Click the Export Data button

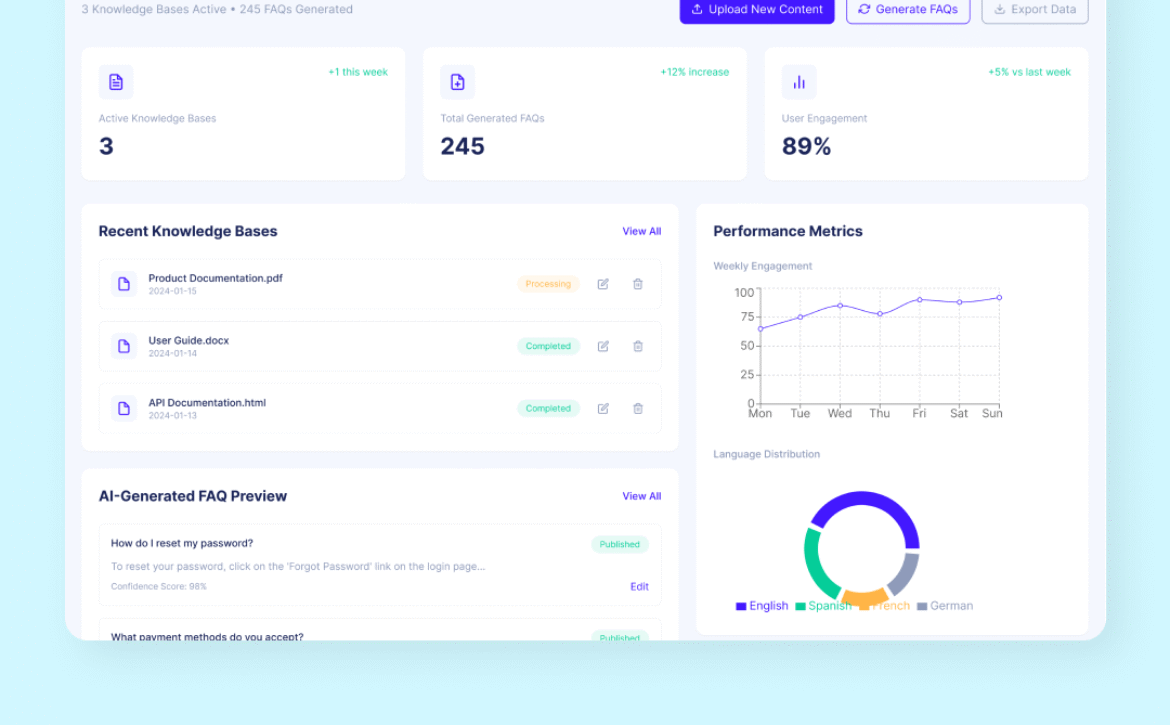1034,10
